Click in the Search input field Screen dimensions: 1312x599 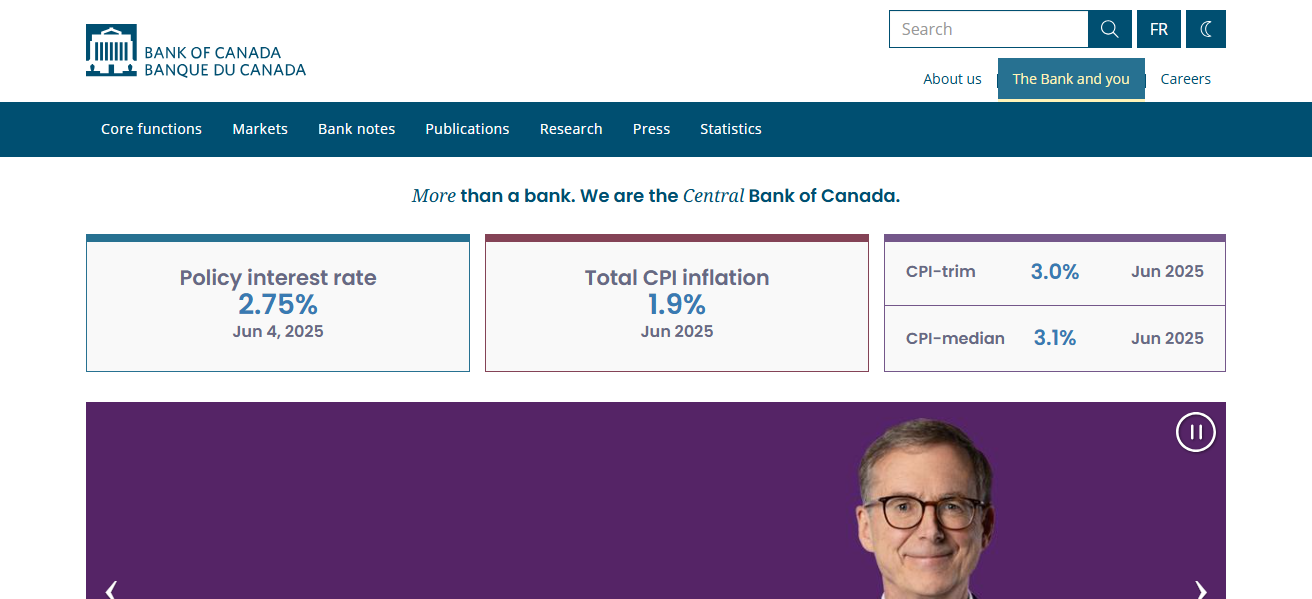pyautogui.click(x=989, y=29)
